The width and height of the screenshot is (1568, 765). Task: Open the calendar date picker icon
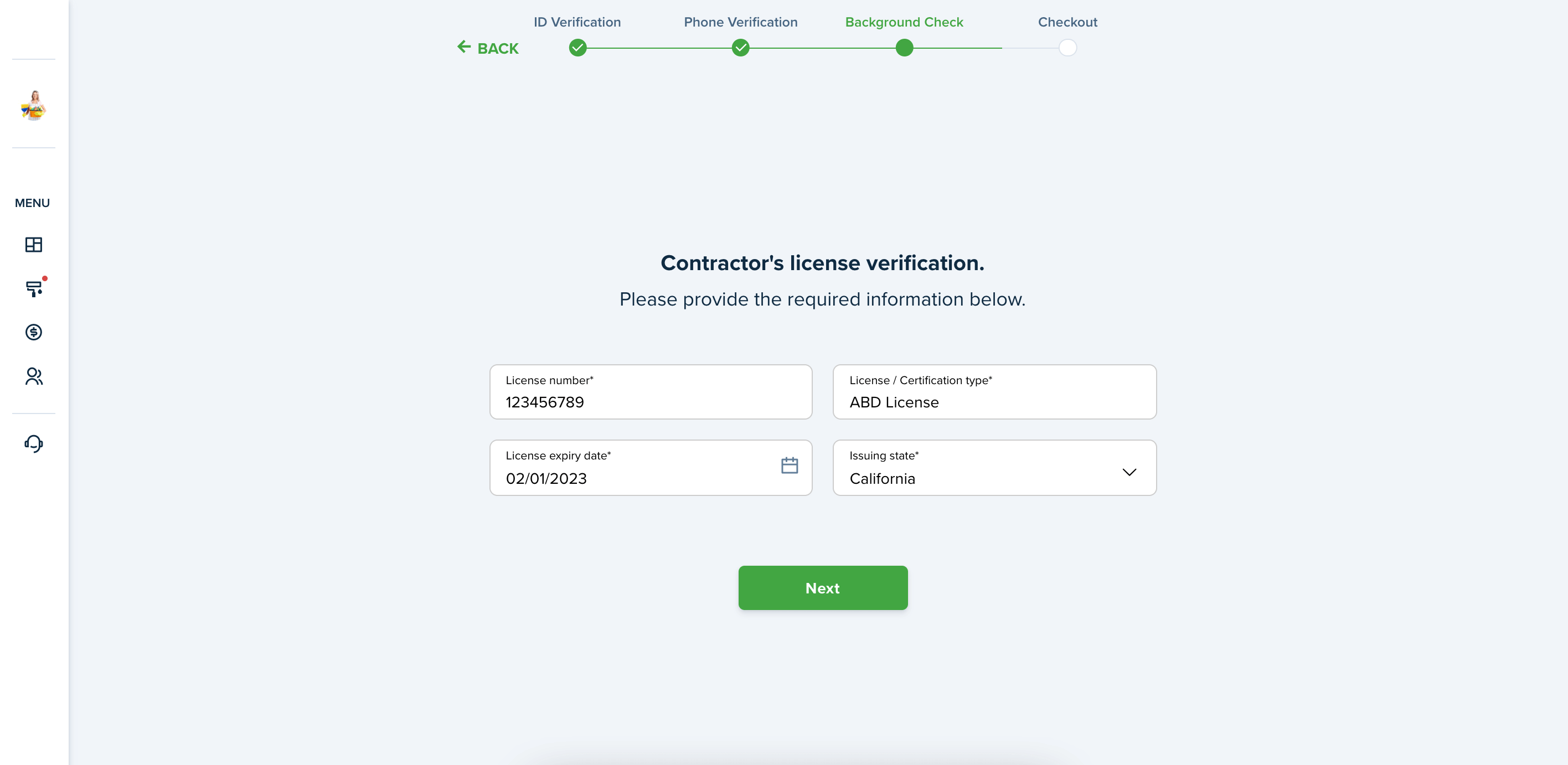(x=790, y=466)
